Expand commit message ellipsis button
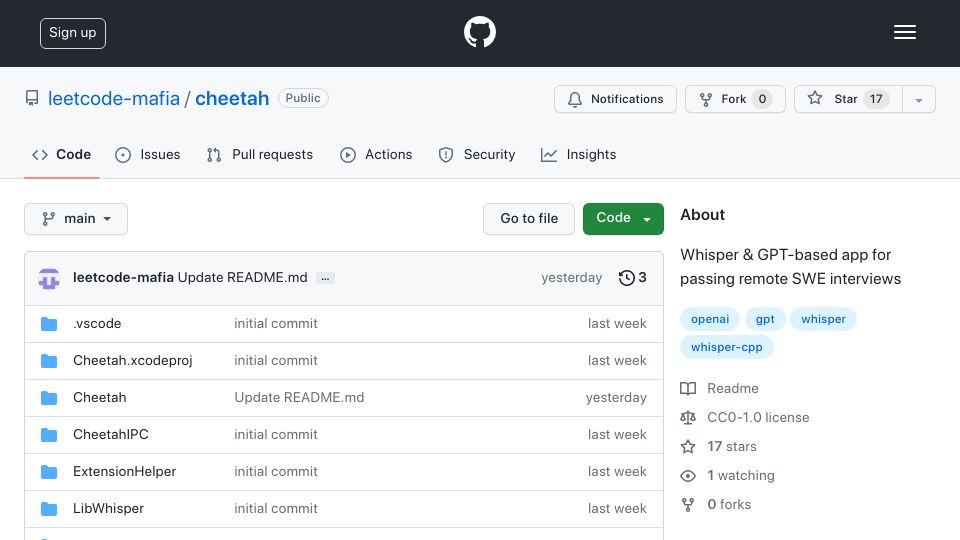This screenshot has height=540, width=960. pyautogui.click(x=325, y=278)
